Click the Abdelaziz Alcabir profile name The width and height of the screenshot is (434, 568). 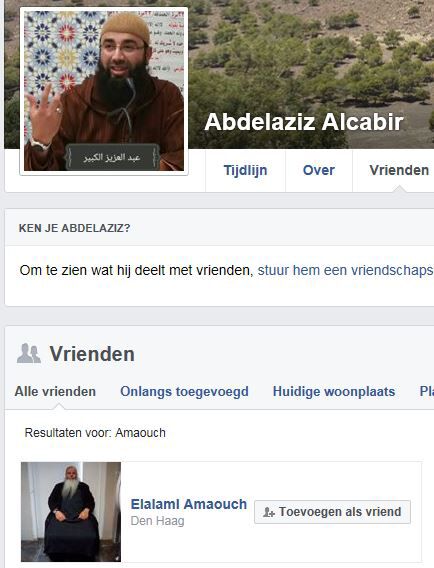point(304,122)
